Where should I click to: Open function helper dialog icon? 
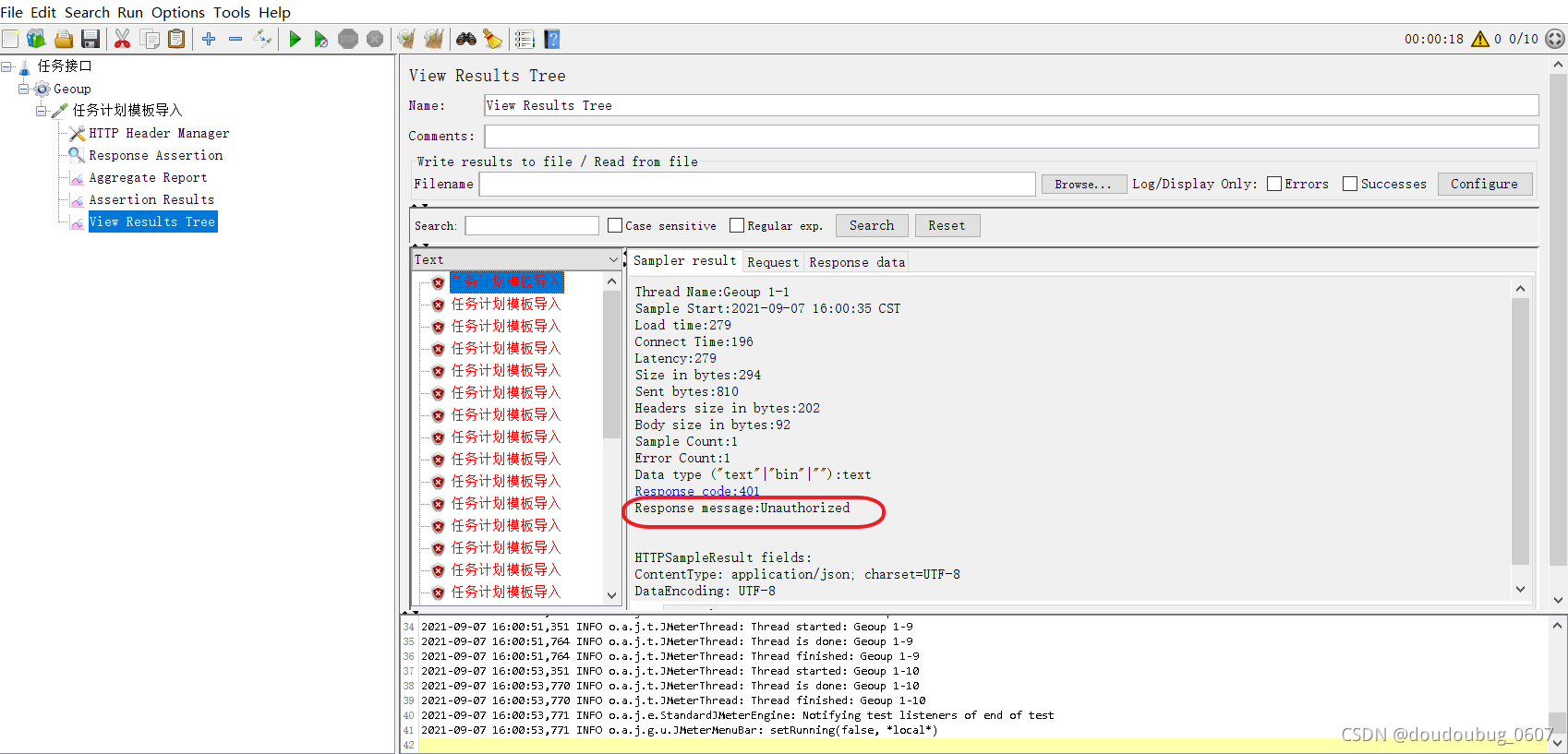525,39
